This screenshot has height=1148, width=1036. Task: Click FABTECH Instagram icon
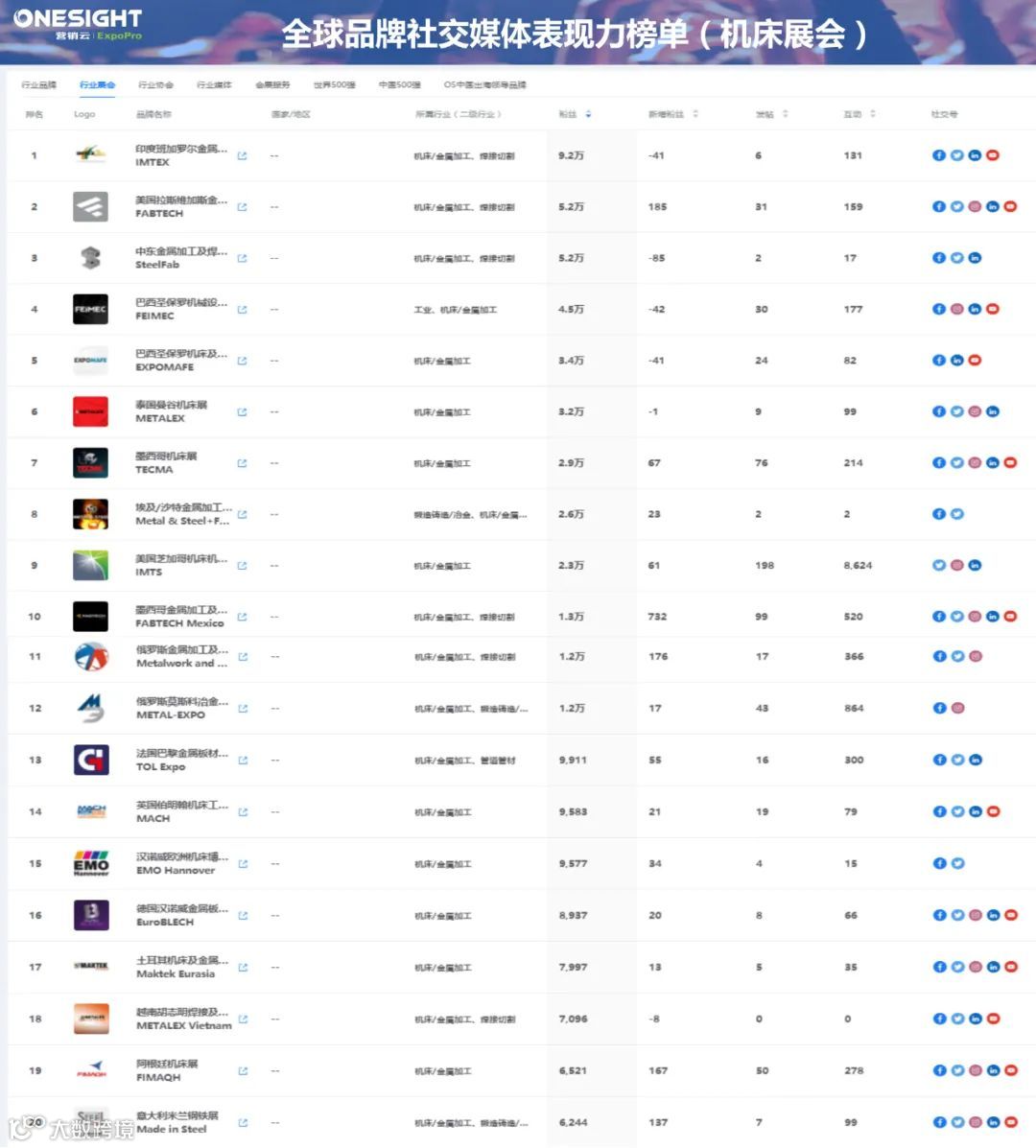point(975,206)
